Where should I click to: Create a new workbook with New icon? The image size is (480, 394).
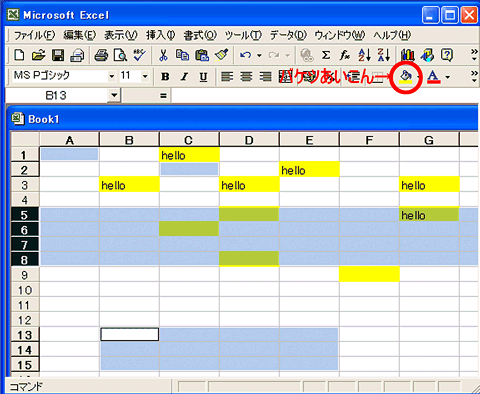click(x=19, y=55)
